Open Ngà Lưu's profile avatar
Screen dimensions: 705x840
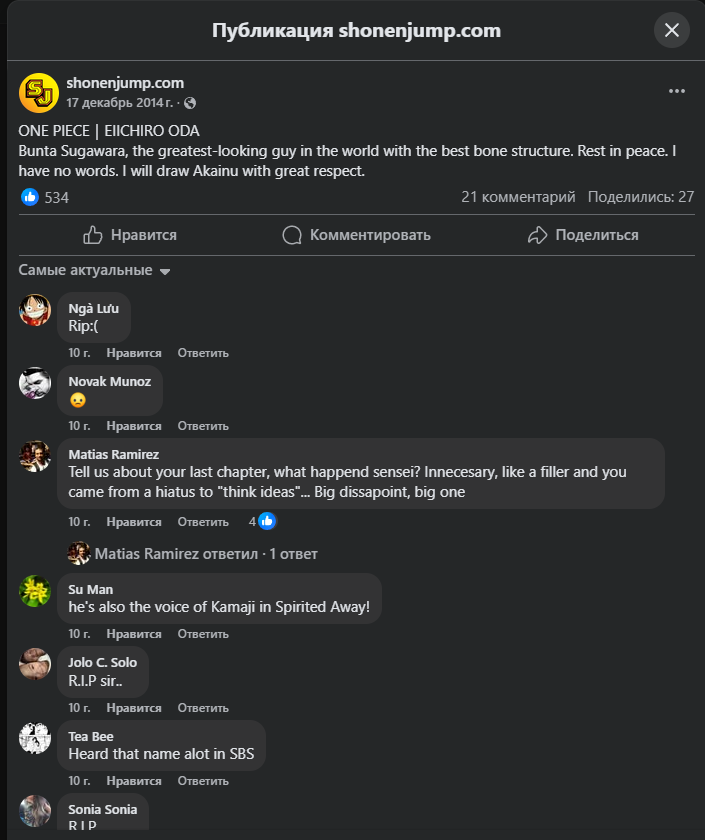[x=35, y=310]
